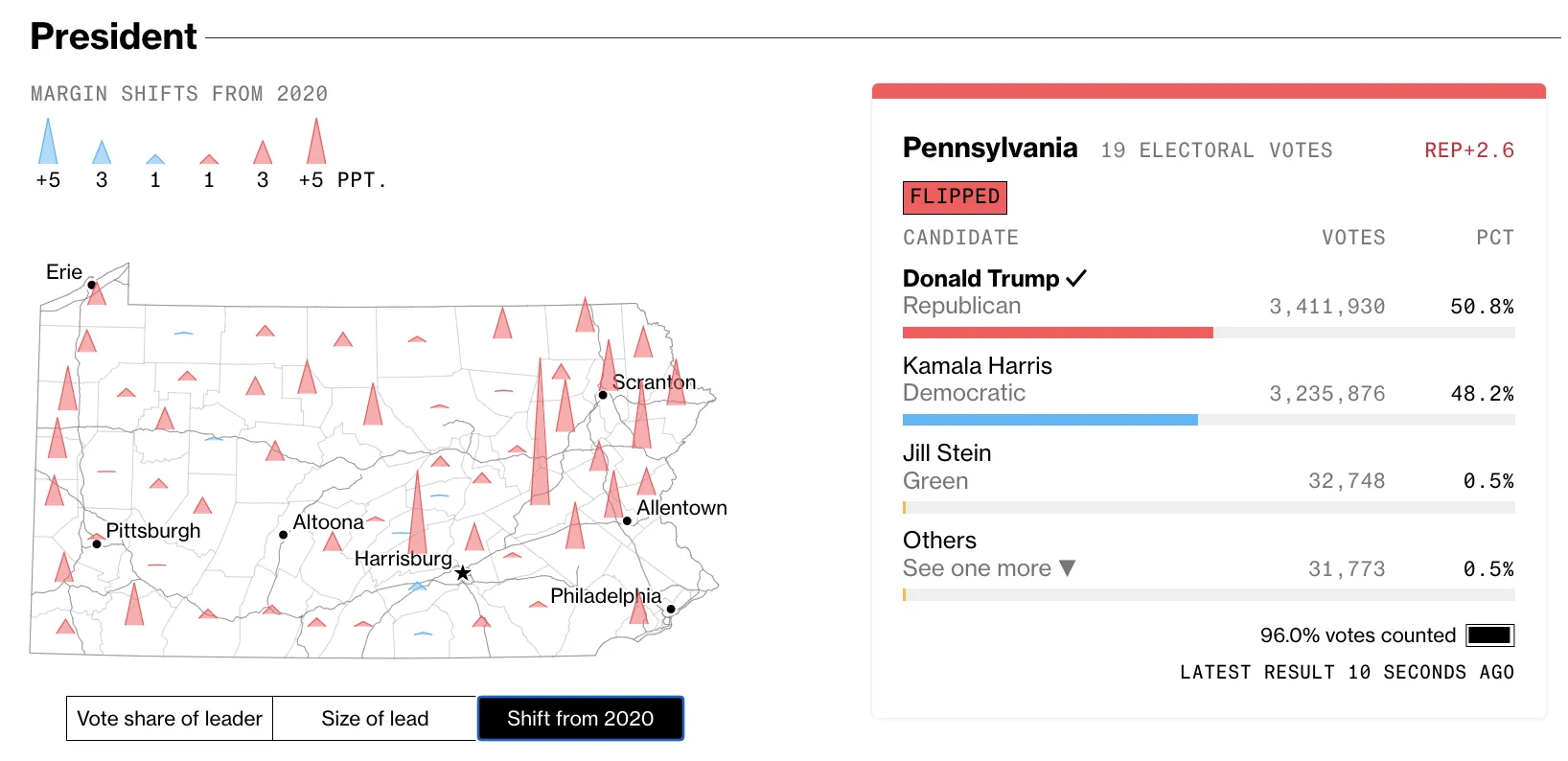Click the Harrisburg capital star marker

(463, 573)
